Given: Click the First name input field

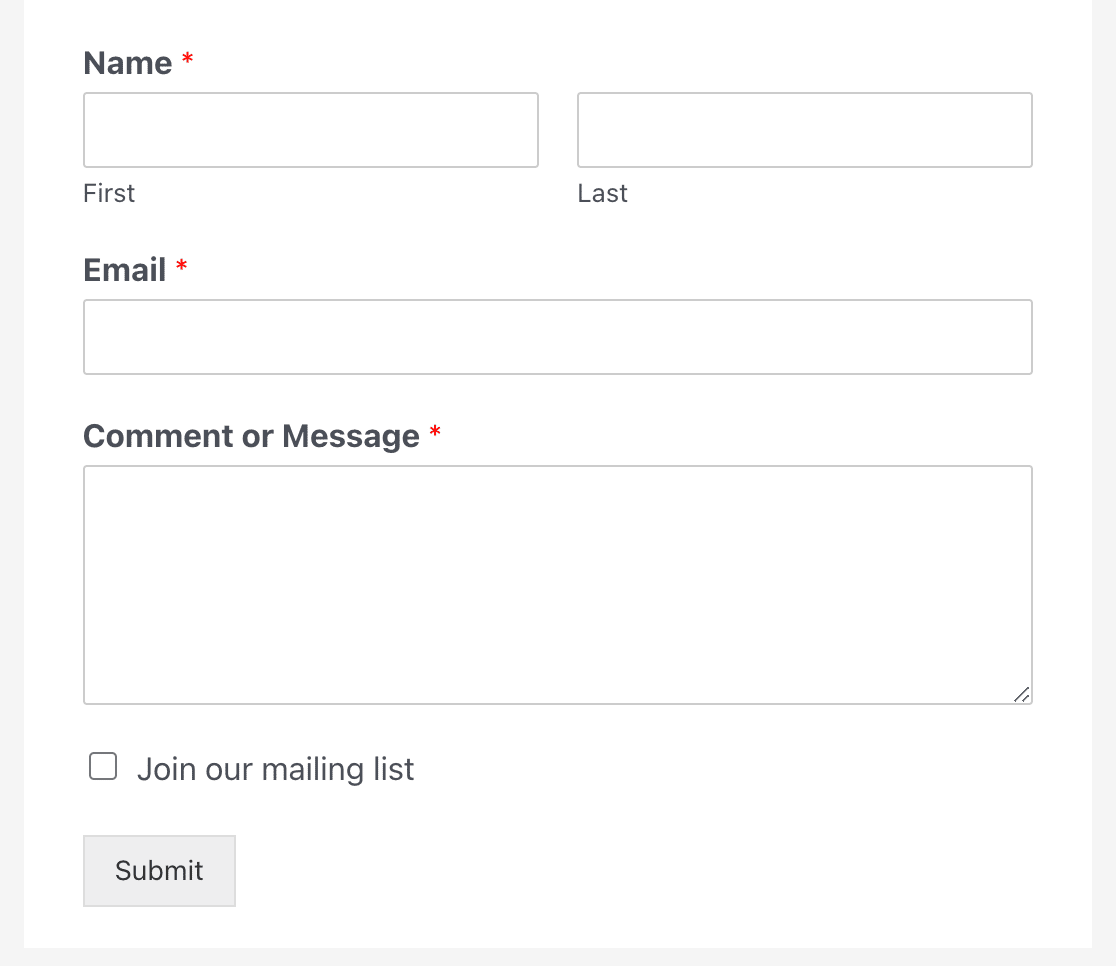Looking at the screenshot, I should pos(310,130).
